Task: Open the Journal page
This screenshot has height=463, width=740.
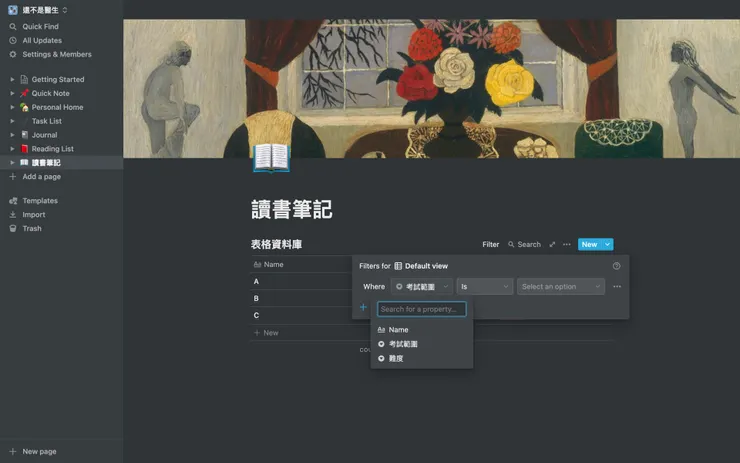Action: tap(44, 135)
